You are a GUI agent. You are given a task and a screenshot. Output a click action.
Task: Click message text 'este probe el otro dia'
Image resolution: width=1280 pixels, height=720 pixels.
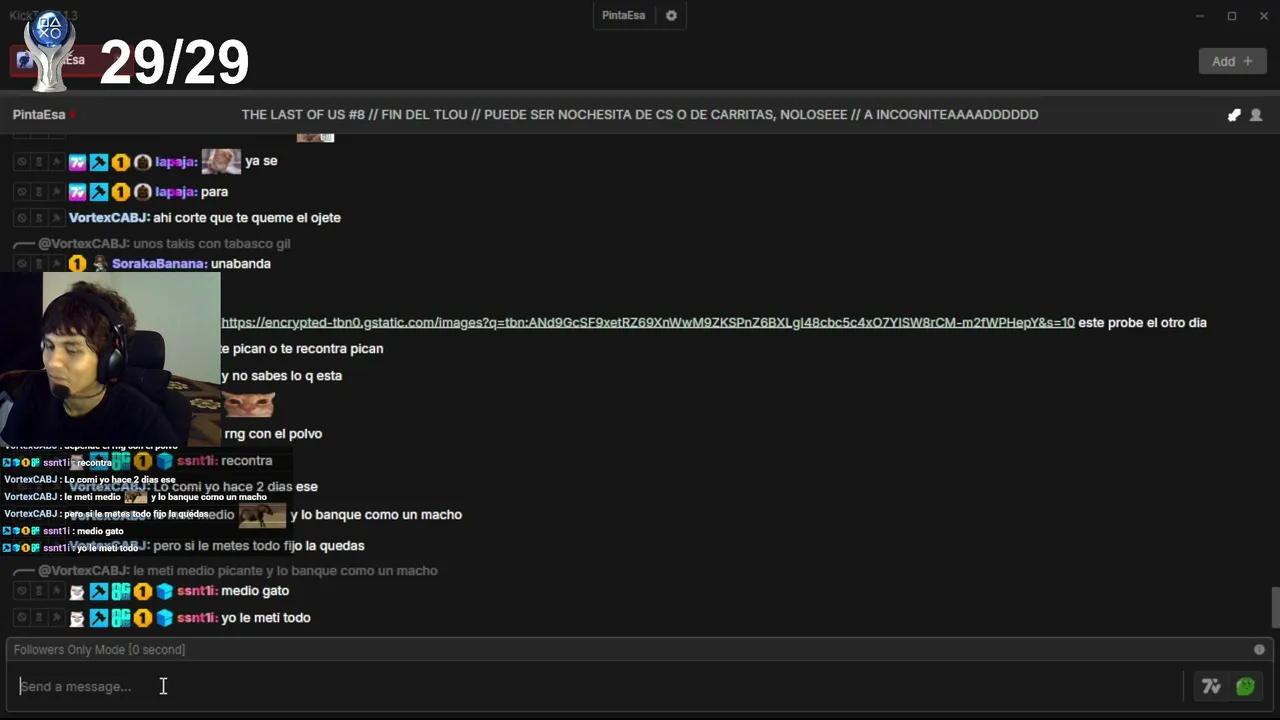pyautogui.click(x=1143, y=323)
